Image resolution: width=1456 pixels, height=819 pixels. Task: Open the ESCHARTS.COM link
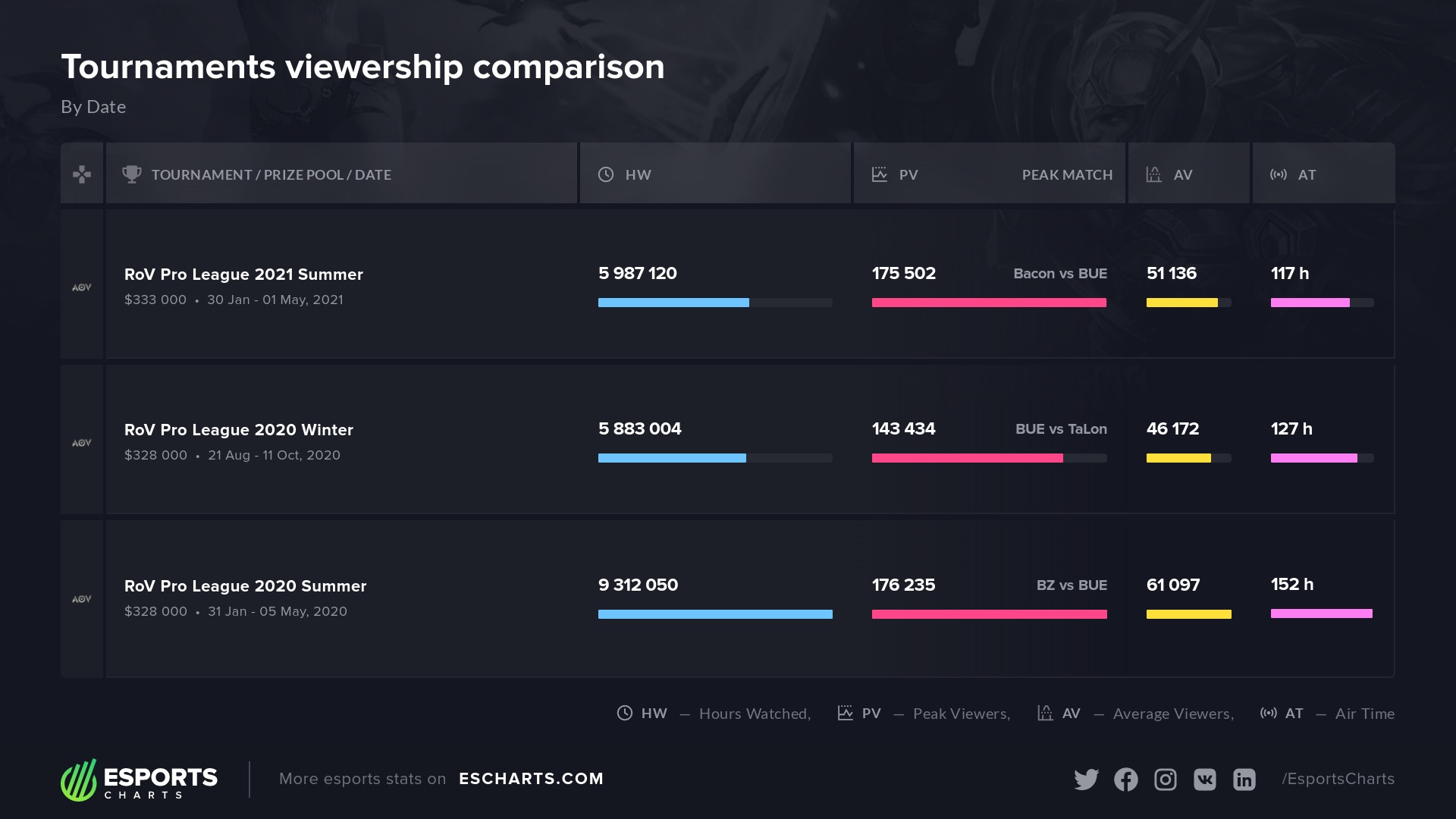click(531, 779)
